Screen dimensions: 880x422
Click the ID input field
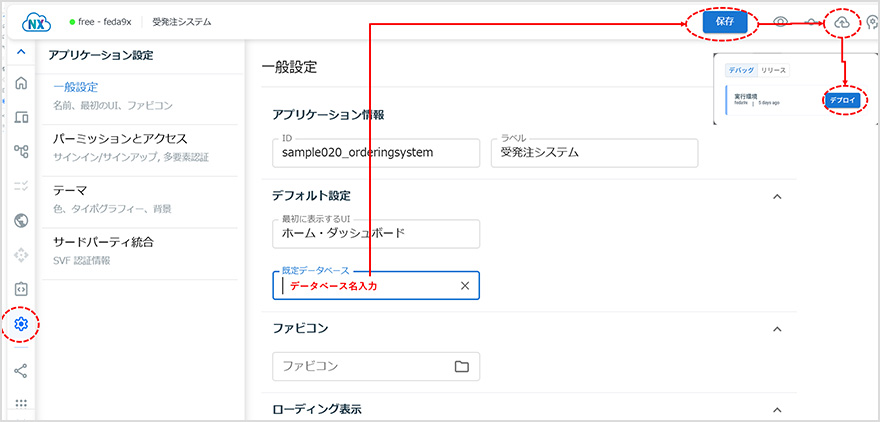[376, 153]
